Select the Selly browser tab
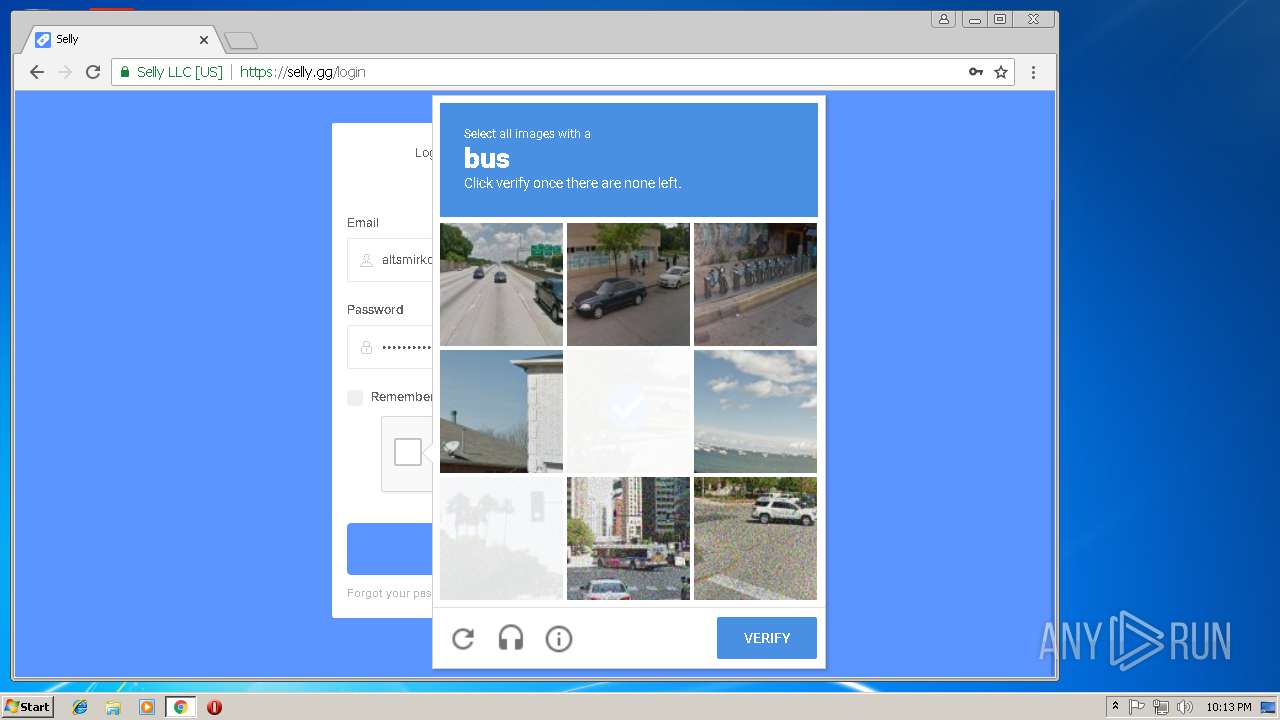The height and width of the screenshot is (720, 1280). (x=122, y=40)
